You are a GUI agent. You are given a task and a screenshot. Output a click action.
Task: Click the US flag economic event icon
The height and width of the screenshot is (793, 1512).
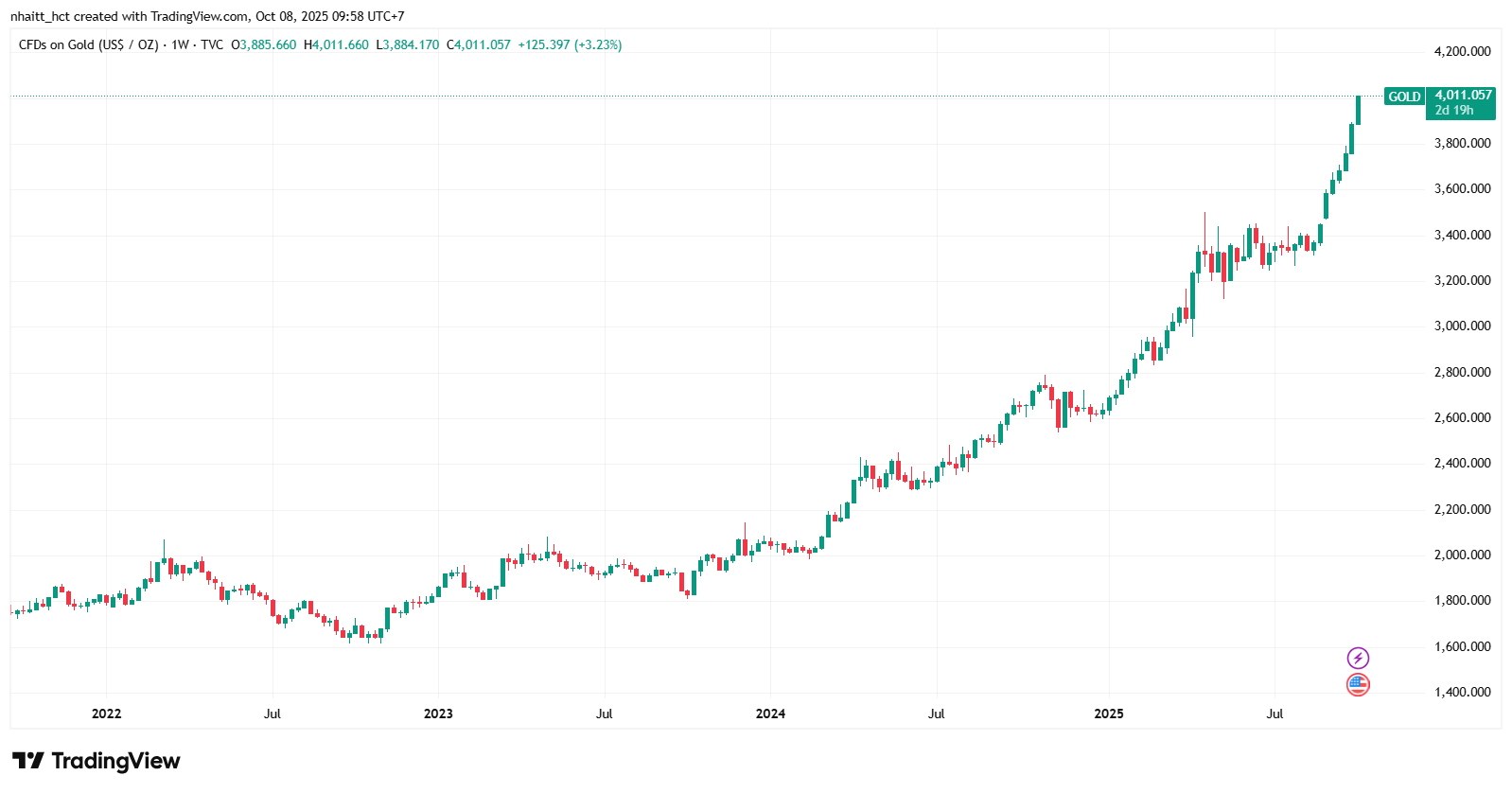pyautogui.click(x=1358, y=684)
